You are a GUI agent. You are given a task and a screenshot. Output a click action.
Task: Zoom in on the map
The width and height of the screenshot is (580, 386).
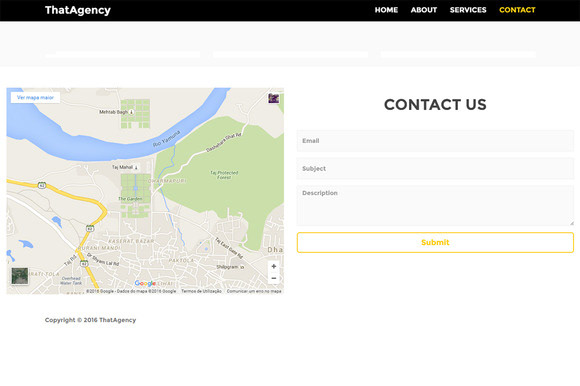pos(274,266)
